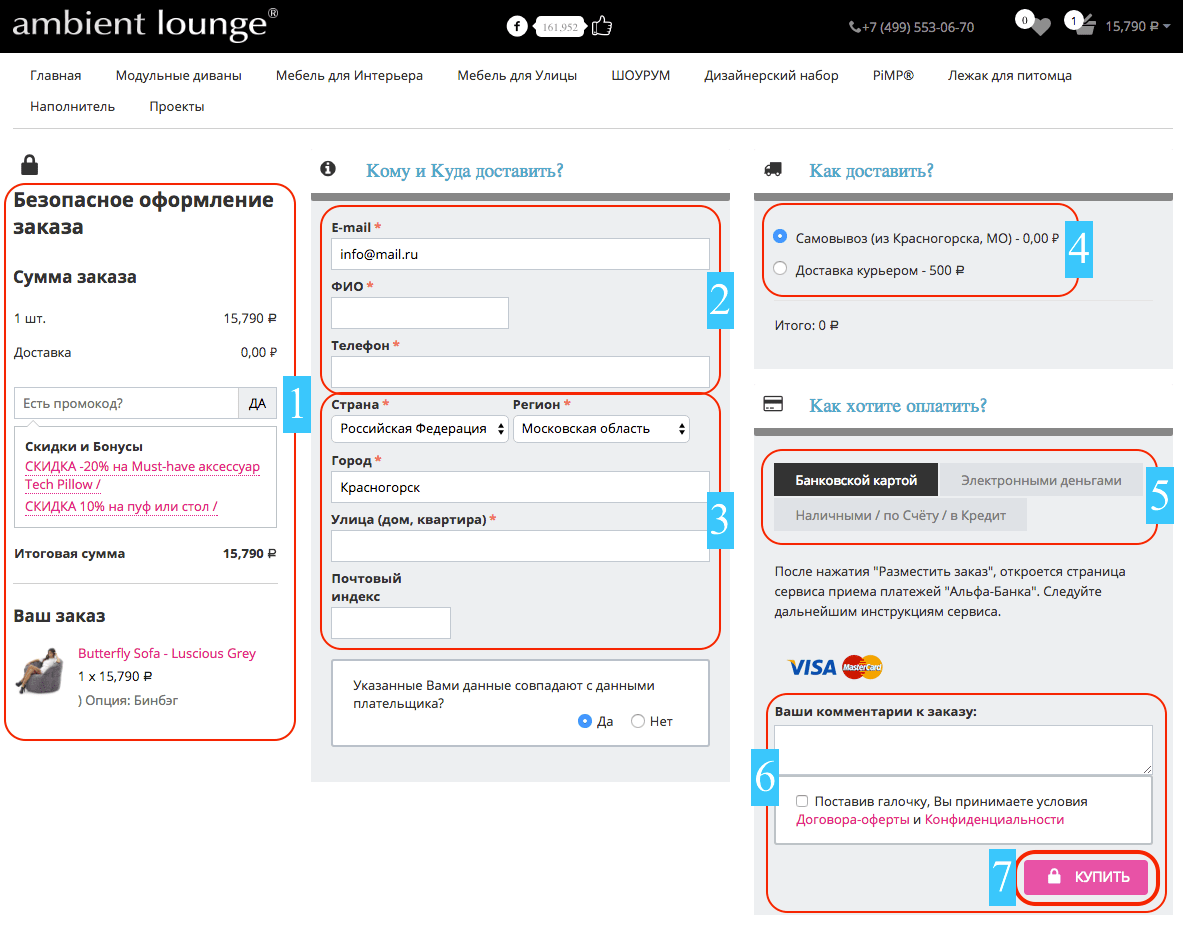
Task: Open the shopping cart basket icon
Action: [1086, 27]
